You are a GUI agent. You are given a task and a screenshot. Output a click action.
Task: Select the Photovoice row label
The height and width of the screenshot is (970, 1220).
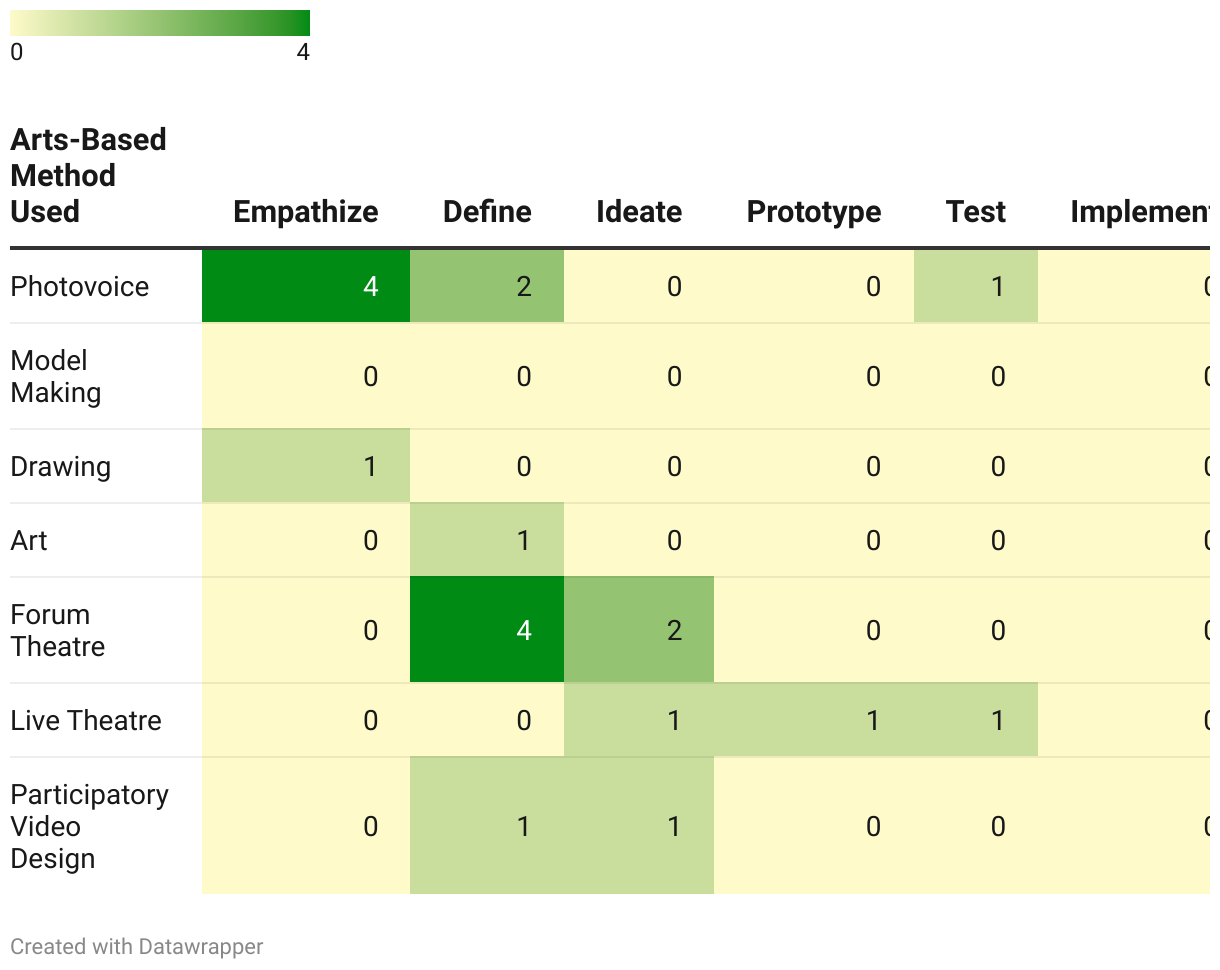coord(80,287)
